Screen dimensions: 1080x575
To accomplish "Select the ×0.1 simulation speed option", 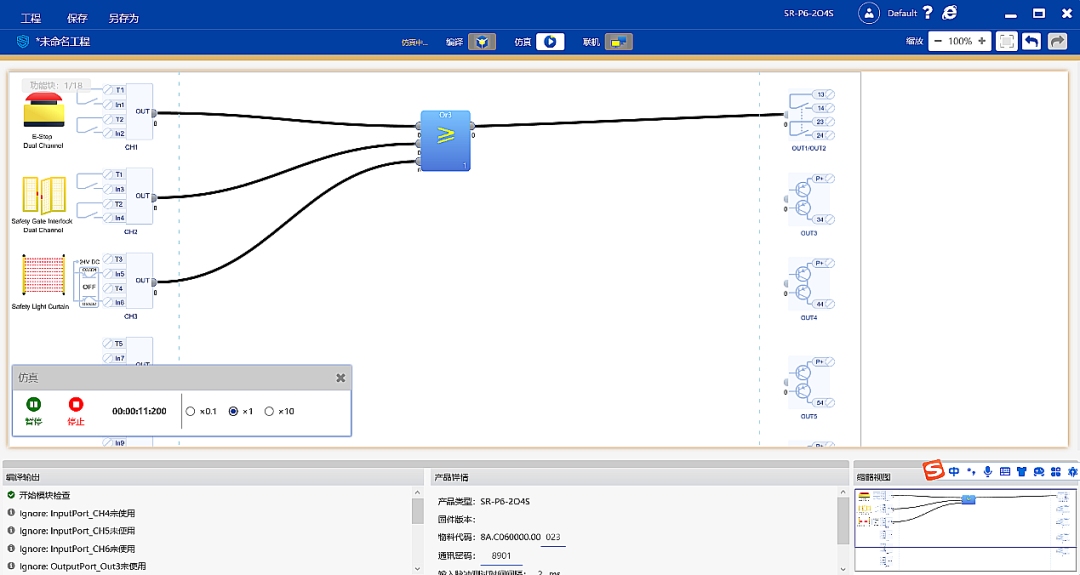I will pyautogui.click(x=191, y=411).
